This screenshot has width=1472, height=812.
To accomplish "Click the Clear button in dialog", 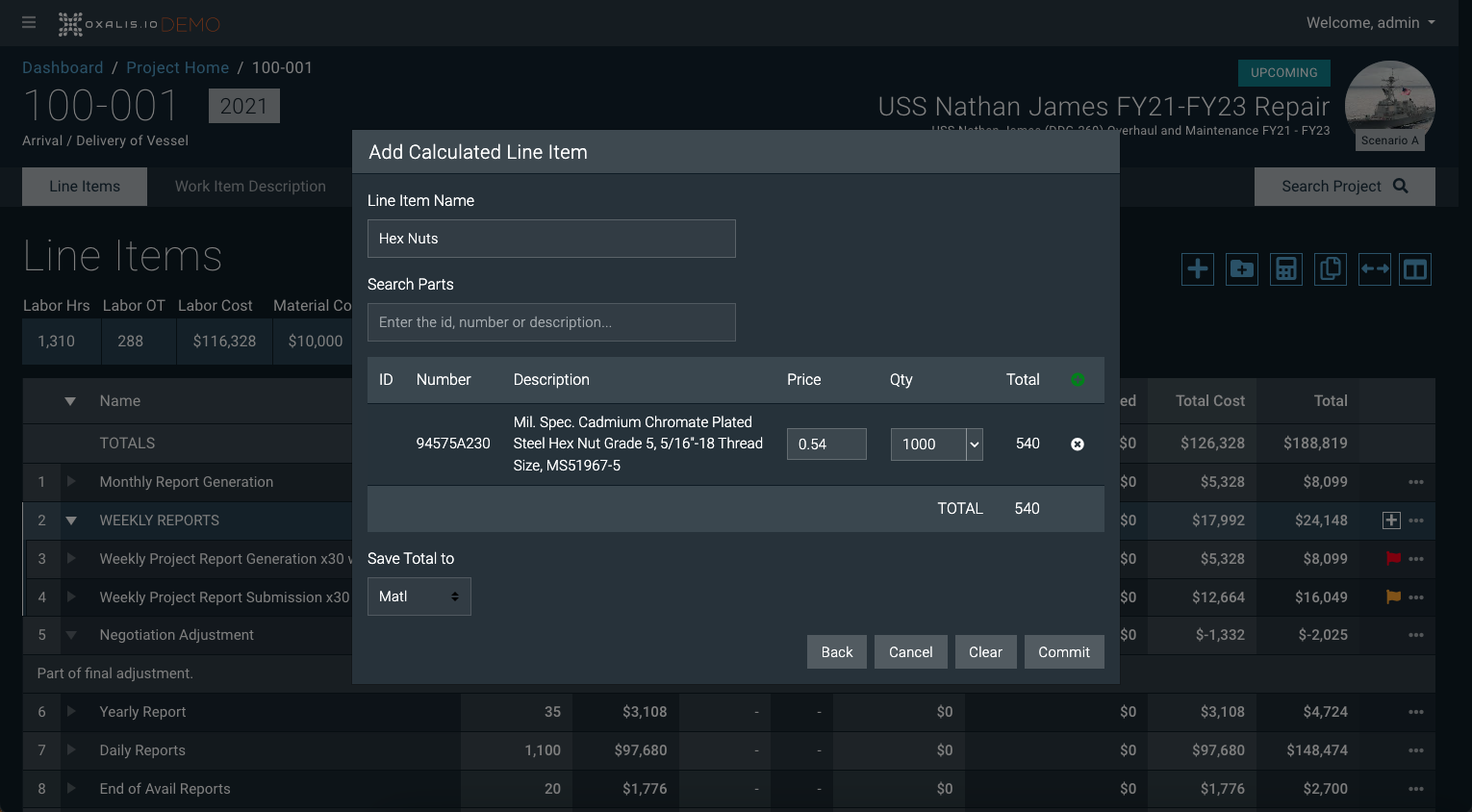I will 985,652.
